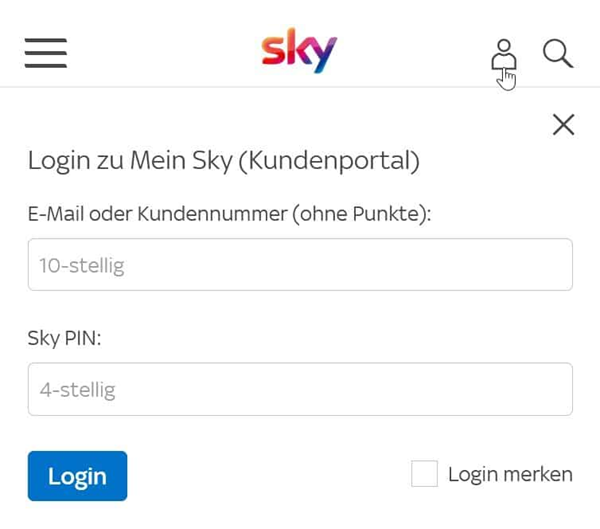The height and width of the screenshot is (529, 600).
Task: Focus the Sky PIN input field
Action: [300, 389]
